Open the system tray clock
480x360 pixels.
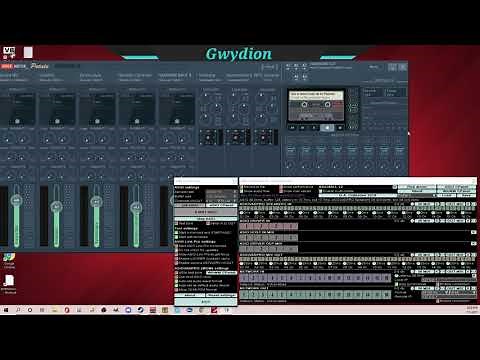(471, 310)
